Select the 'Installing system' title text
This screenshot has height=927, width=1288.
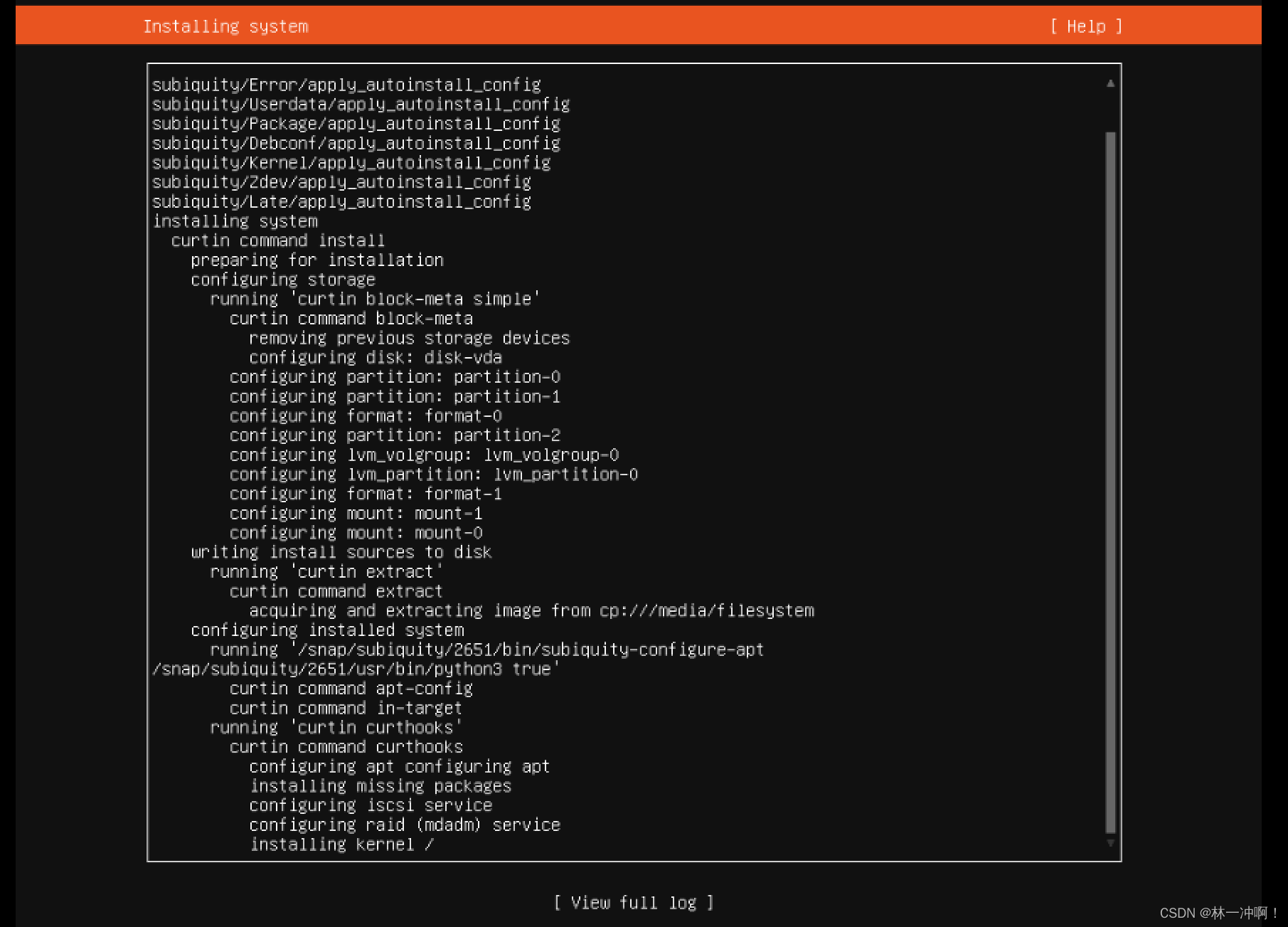(225, 26)
